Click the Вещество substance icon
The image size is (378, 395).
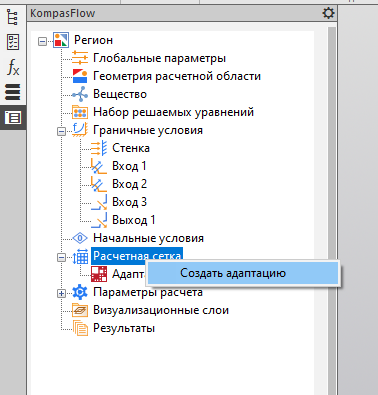80,94
